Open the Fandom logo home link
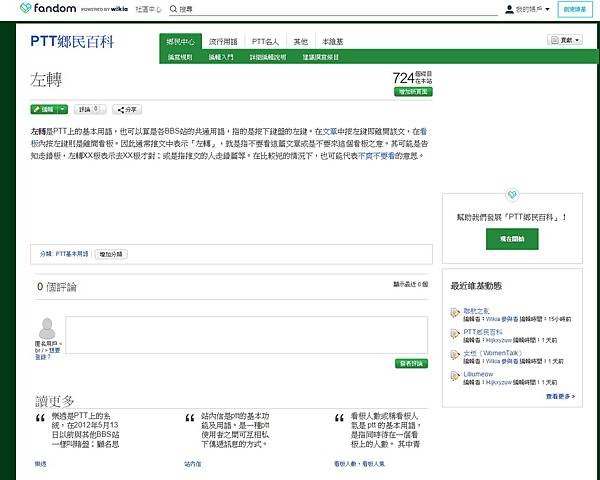This screenshot has width=600, height=480. pyautogui.click(x=48, y=8)
